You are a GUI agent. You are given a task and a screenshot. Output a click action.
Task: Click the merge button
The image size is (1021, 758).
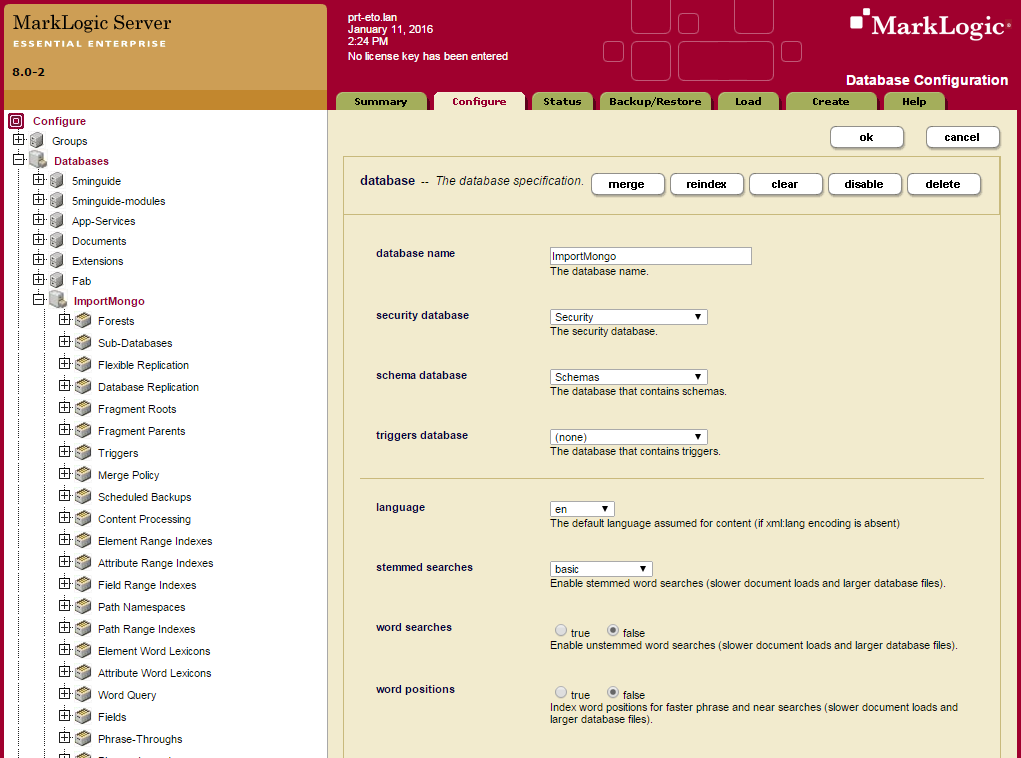click(627, 184)
